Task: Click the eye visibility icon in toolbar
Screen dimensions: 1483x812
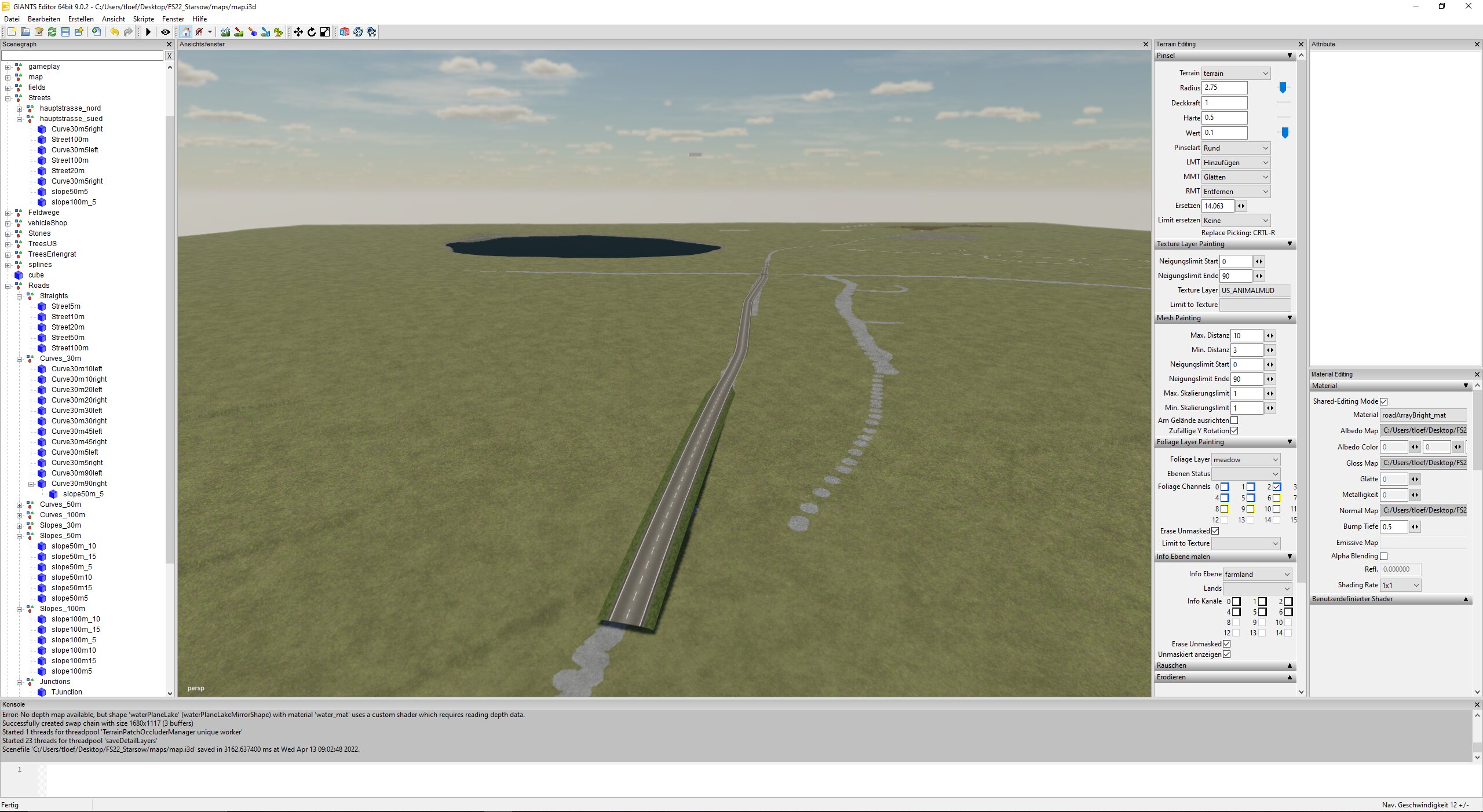Action: pyautogui.click(x=165, y=32)
